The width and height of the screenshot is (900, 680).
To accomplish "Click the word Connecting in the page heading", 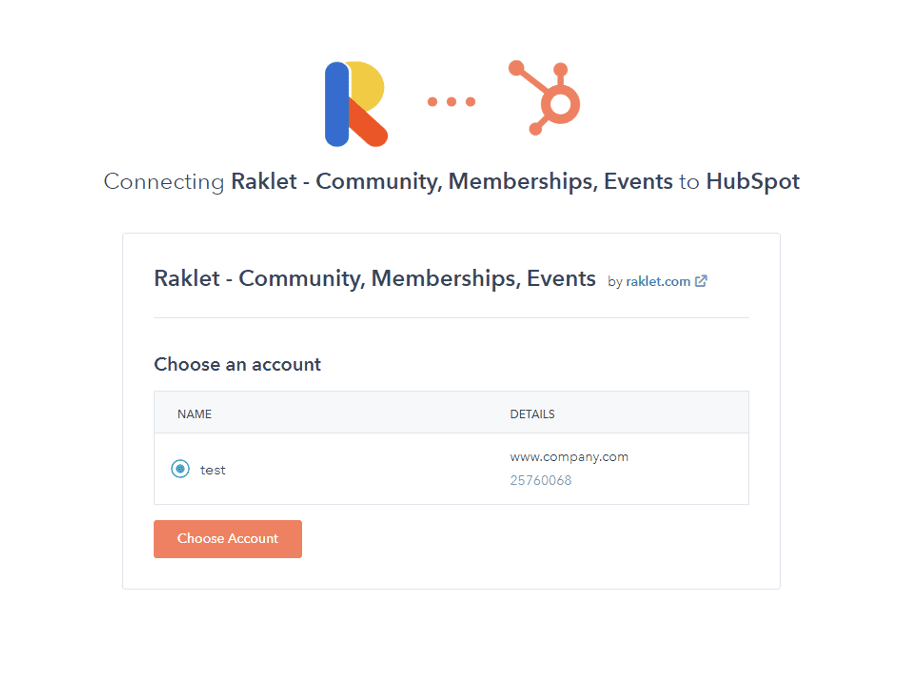I will pyautogui.click(x=164, y=182).
